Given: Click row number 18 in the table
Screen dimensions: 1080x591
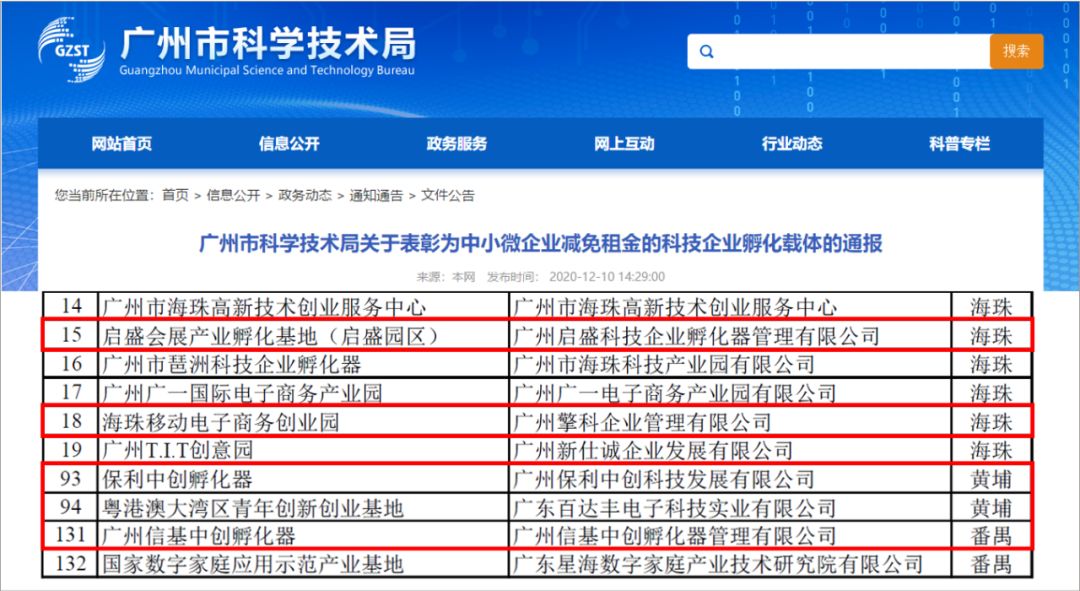Looking at the screenshot, I should 71,421.
